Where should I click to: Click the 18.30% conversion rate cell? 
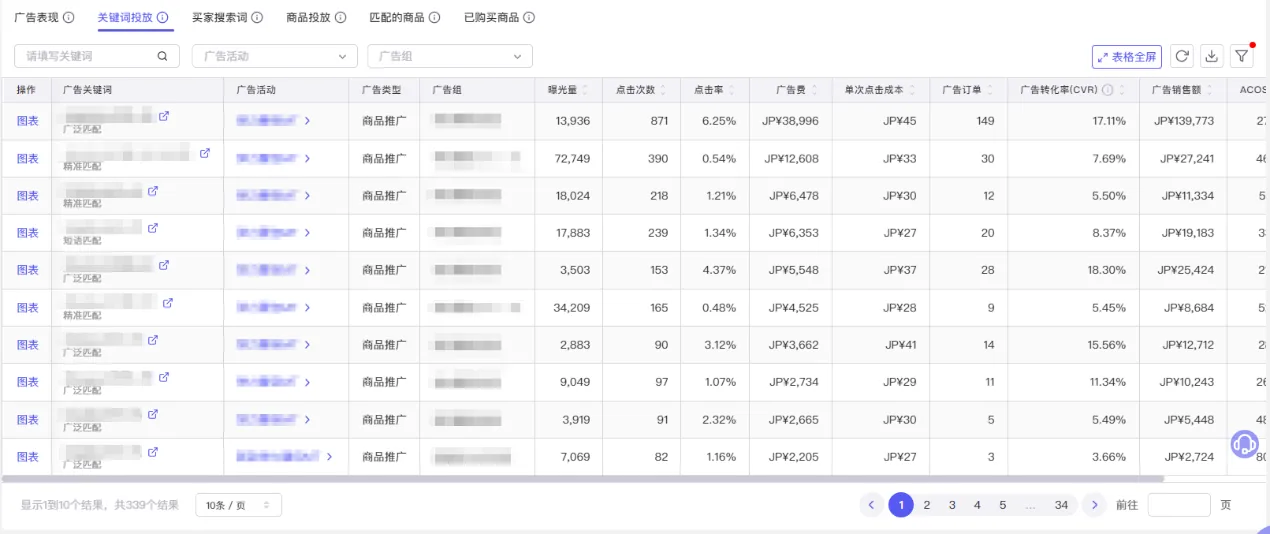pyautogui.click(x=1108, y=270)
